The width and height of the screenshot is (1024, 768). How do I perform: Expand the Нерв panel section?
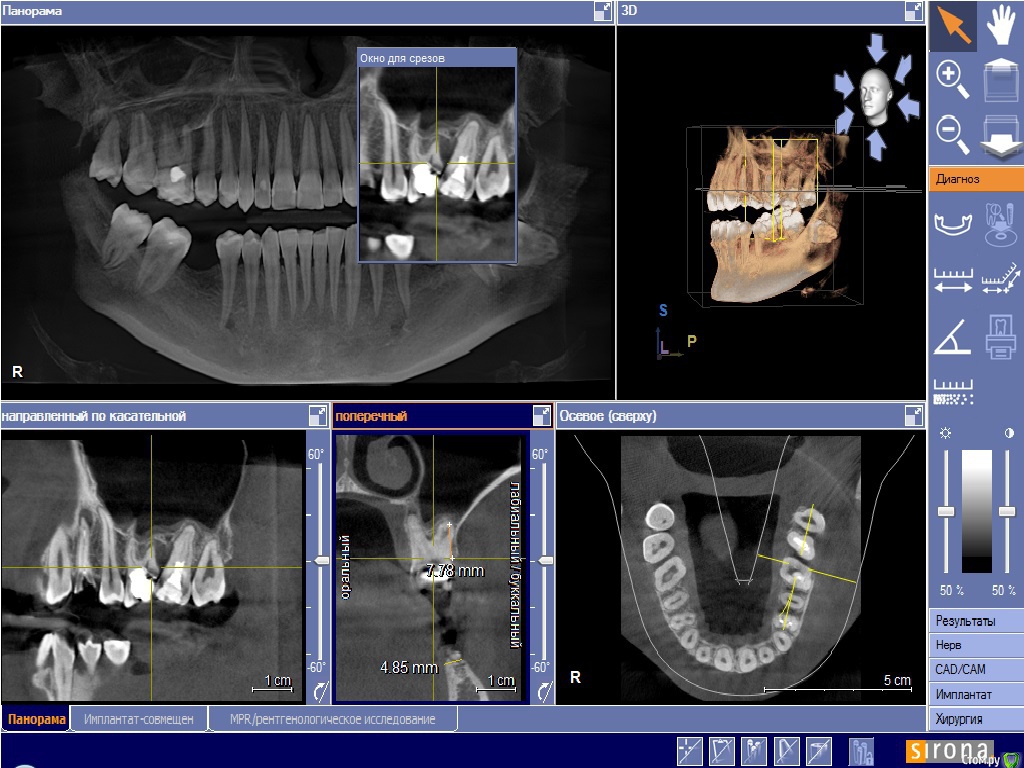[976, 645]
